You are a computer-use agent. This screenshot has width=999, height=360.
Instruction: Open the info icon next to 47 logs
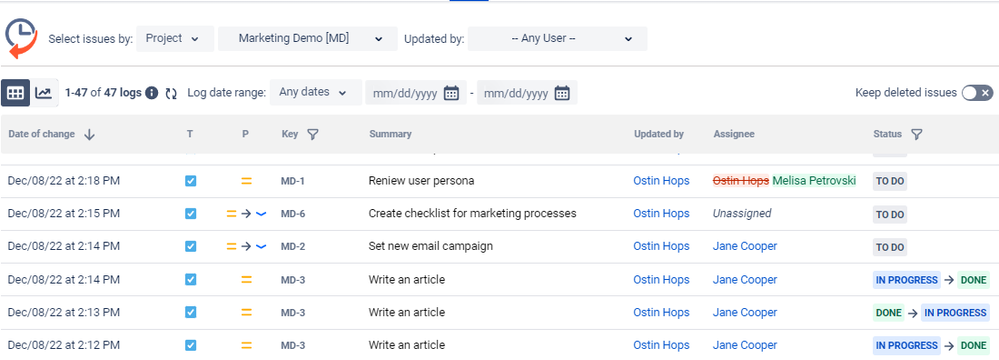pos(152,93)
